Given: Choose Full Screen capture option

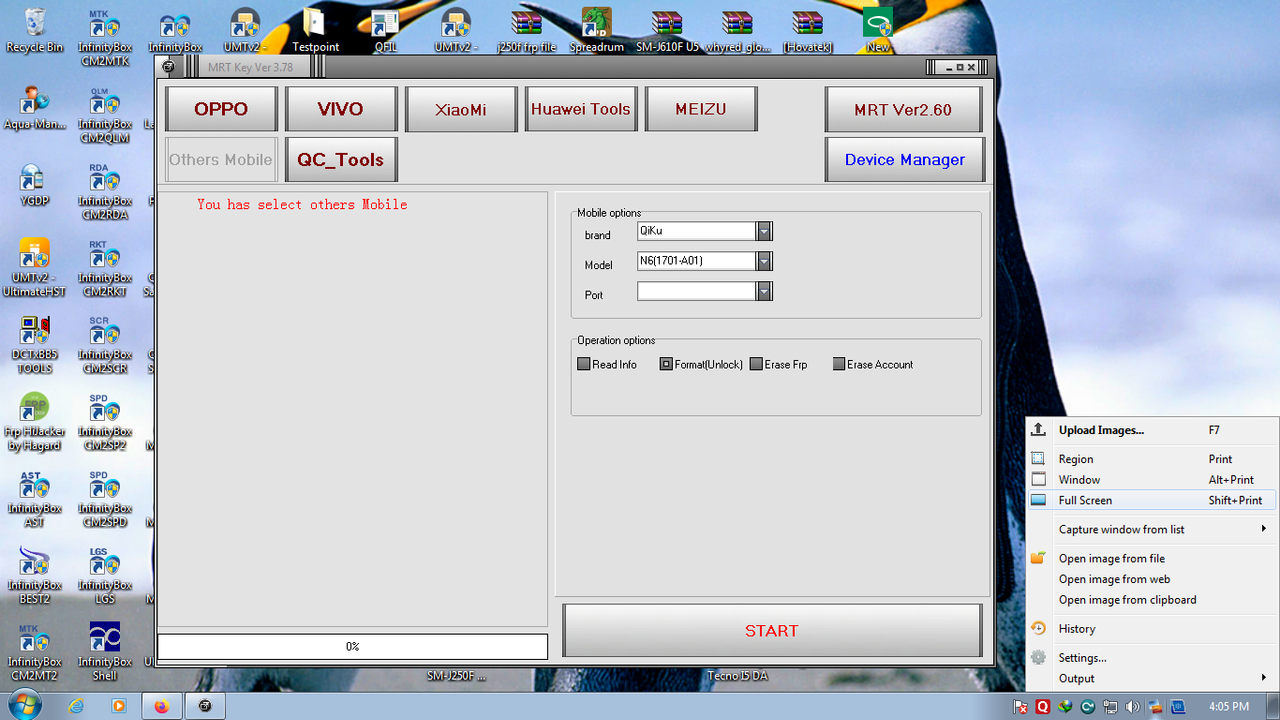Looking at the screenshot, I should pos(1153,500).
